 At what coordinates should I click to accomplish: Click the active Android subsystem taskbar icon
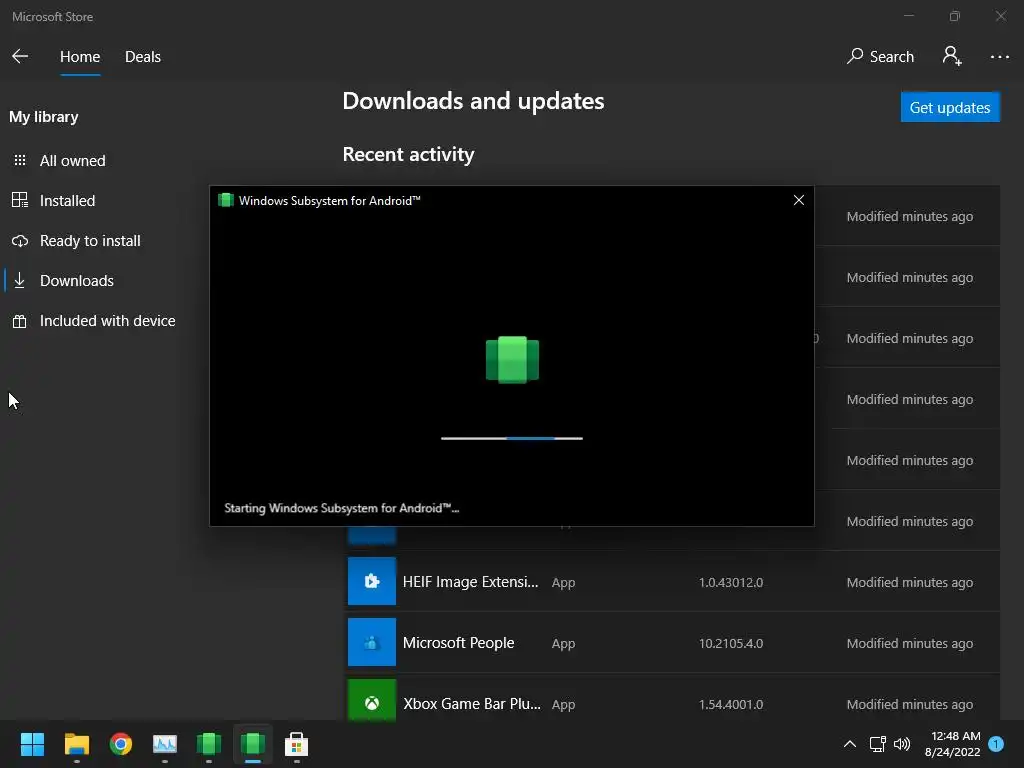(x=253, y=744)
